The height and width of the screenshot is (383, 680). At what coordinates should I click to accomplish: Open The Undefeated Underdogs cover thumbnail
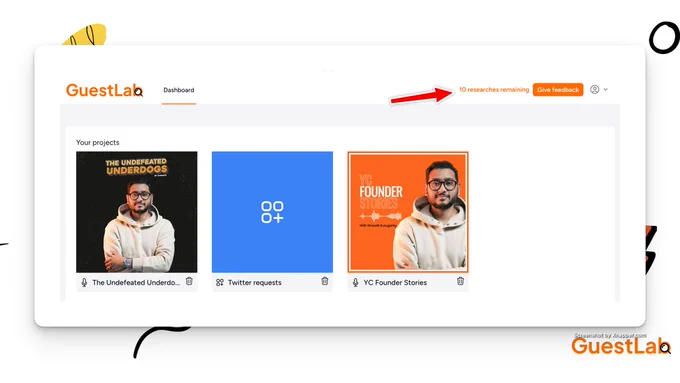click(x=137, y=212)
